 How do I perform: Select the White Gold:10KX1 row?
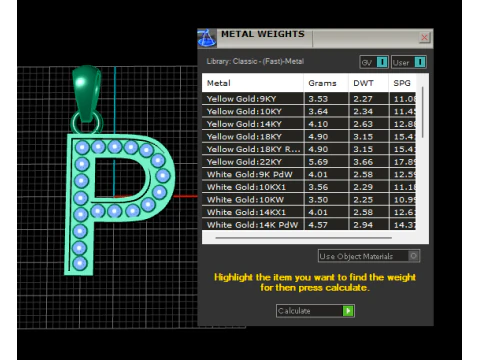pyautogui.click(x=309, y=187)
